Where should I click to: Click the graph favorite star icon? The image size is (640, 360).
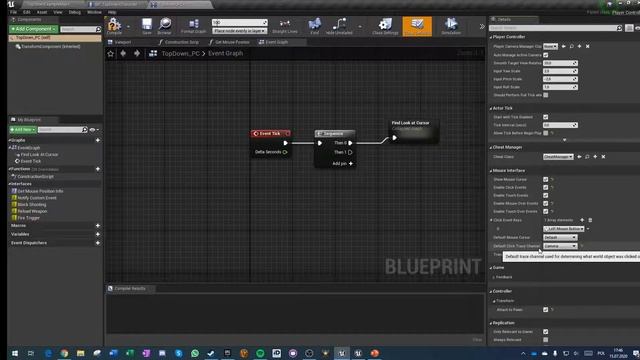pos(111,53)
